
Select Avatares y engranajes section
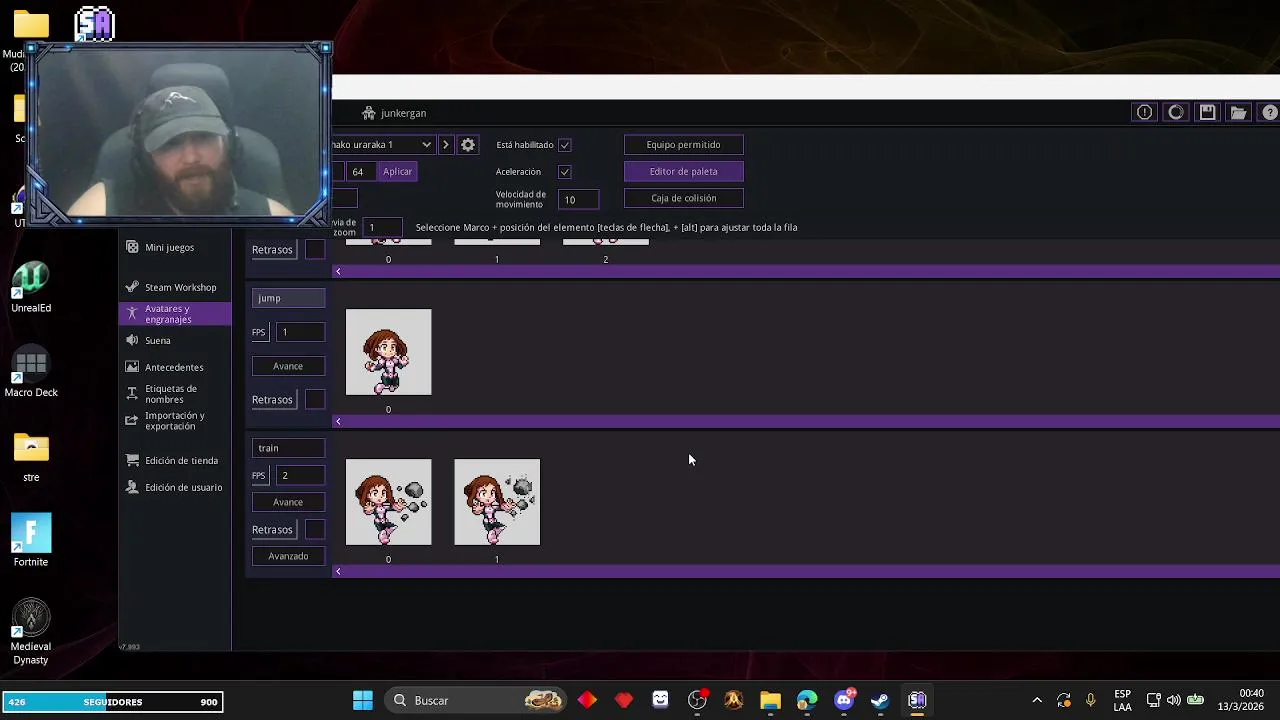pos(175,314)
